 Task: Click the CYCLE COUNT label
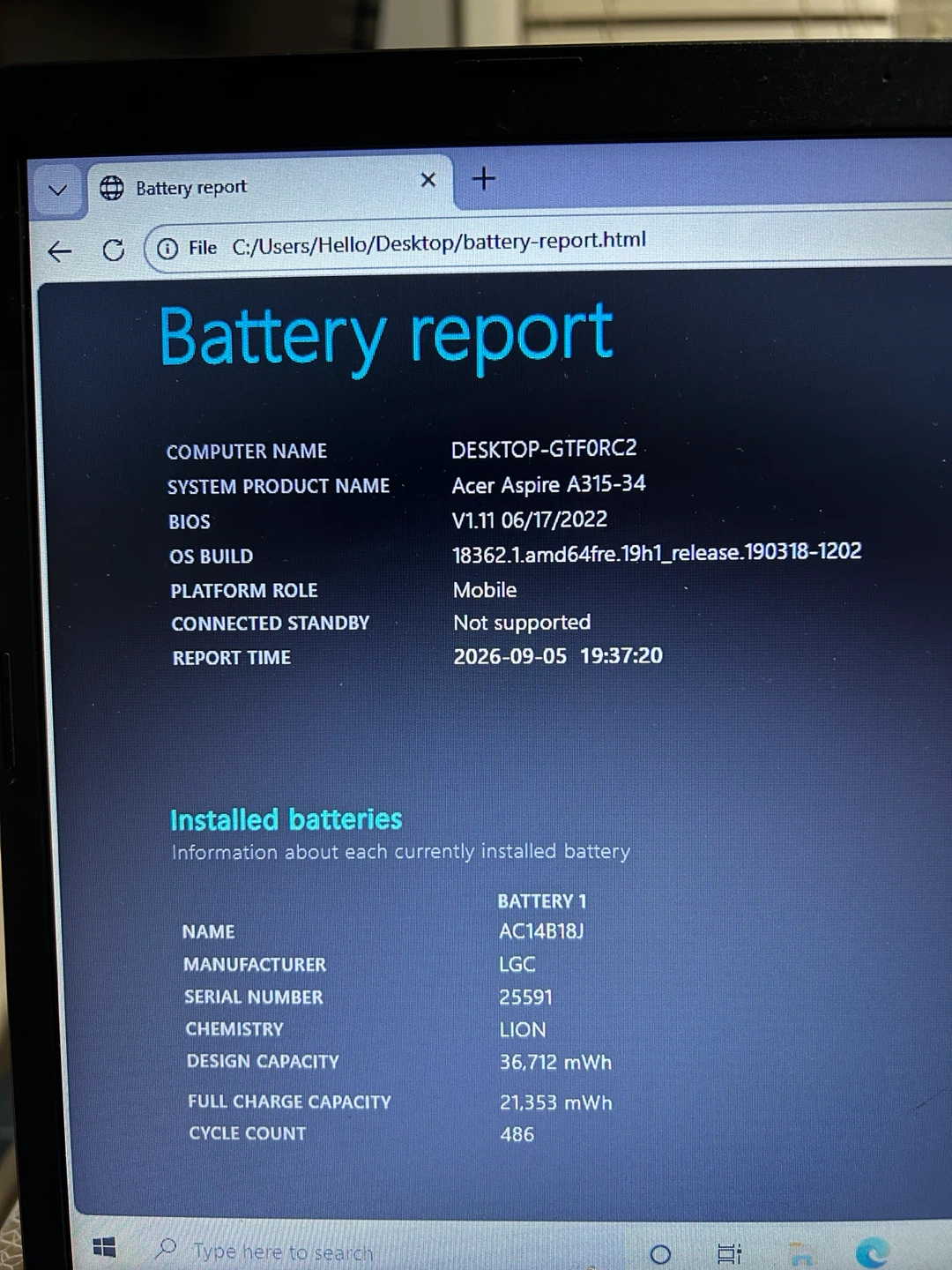point(247,1133)
